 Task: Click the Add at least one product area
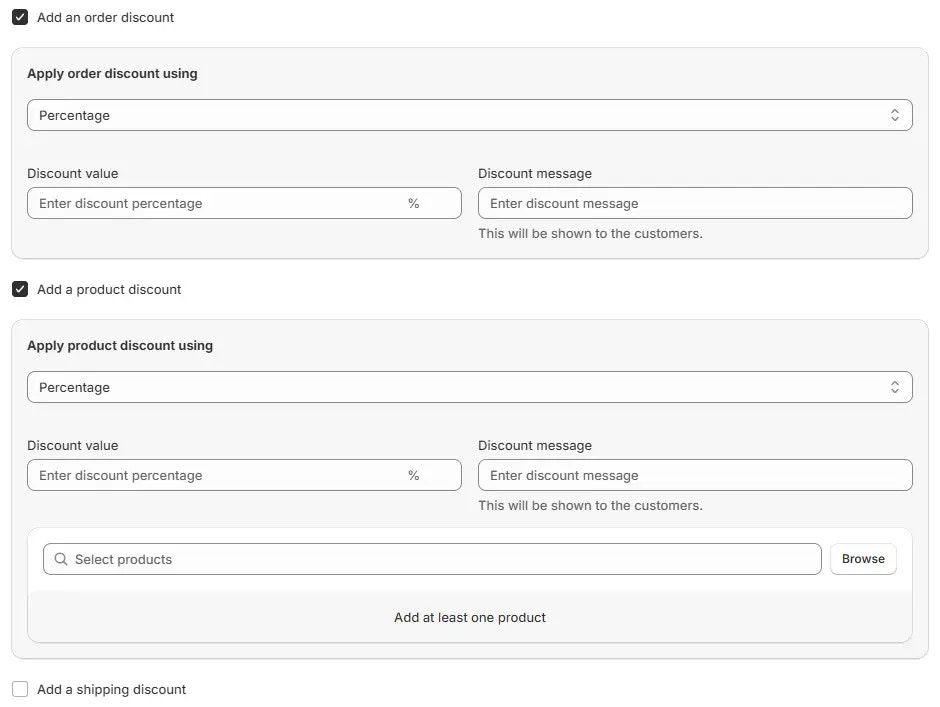(x=470, y=617)
